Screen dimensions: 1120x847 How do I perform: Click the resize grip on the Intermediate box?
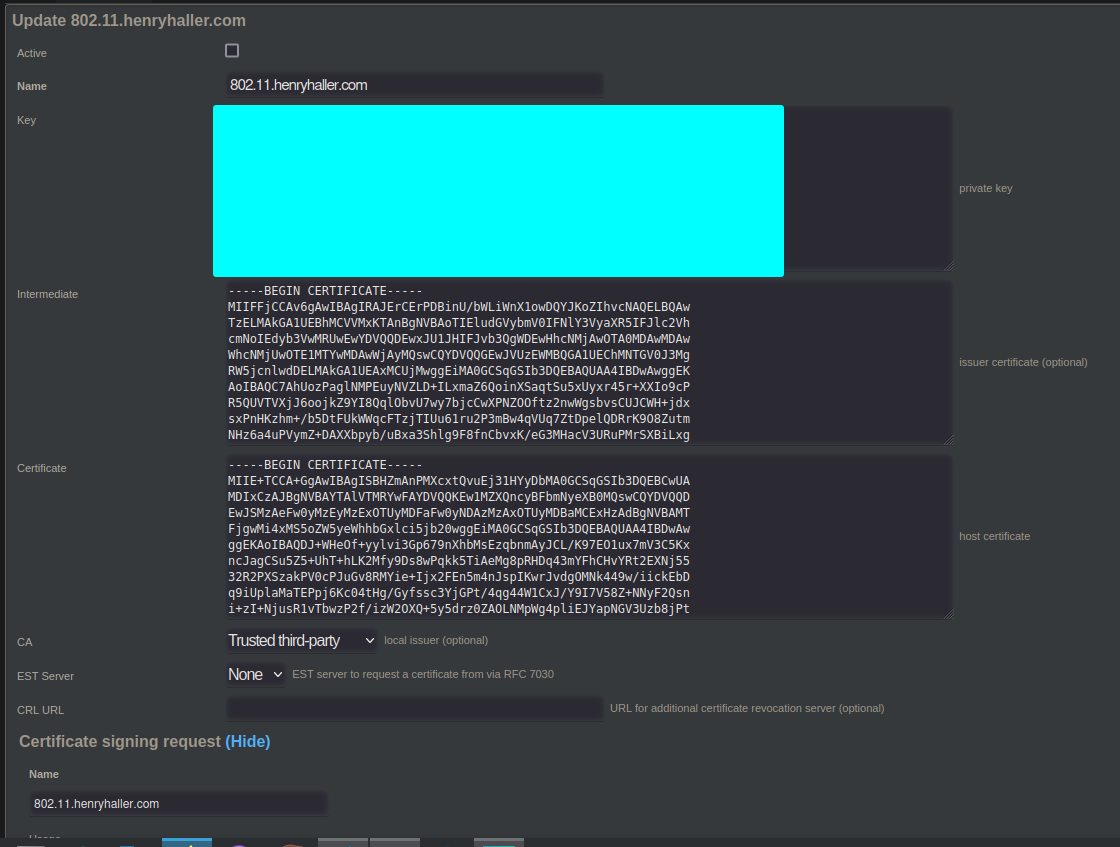(x=947, y=439)
